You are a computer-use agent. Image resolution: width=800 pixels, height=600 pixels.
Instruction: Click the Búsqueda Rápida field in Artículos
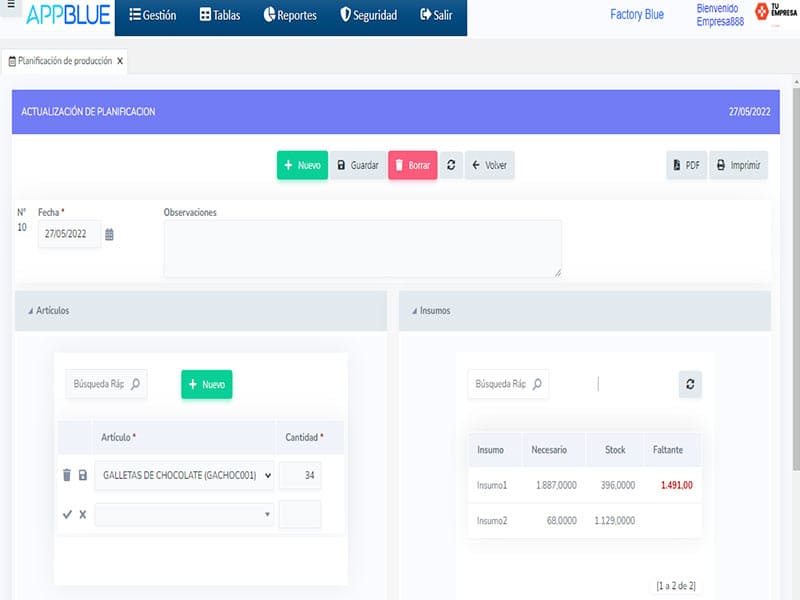(98, 384)
